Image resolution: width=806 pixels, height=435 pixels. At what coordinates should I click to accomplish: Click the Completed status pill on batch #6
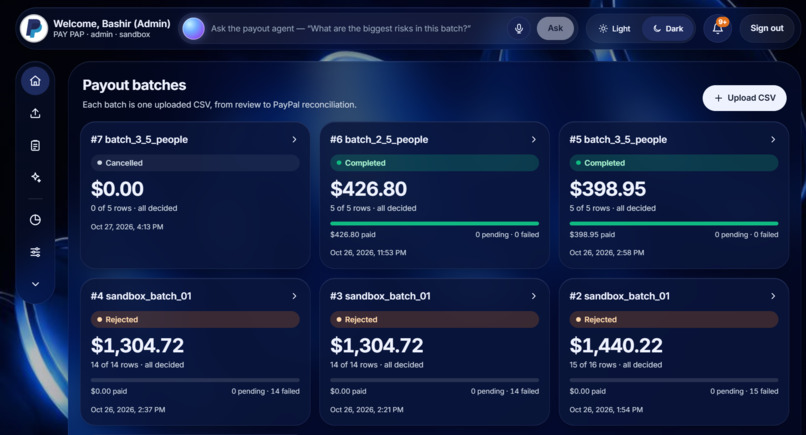[x=434, y=163]
